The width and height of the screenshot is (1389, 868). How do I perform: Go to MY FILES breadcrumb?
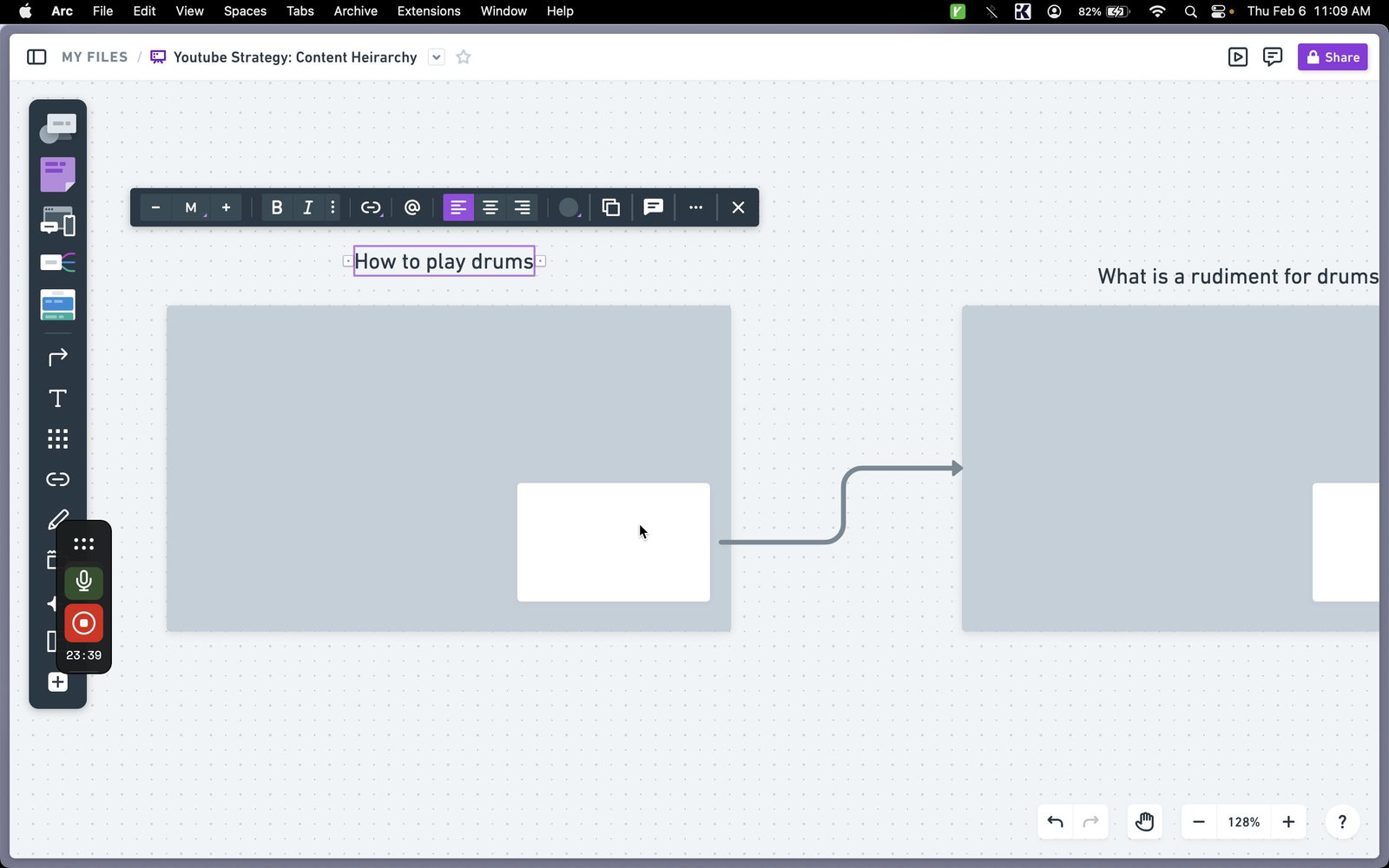(95, 57)
